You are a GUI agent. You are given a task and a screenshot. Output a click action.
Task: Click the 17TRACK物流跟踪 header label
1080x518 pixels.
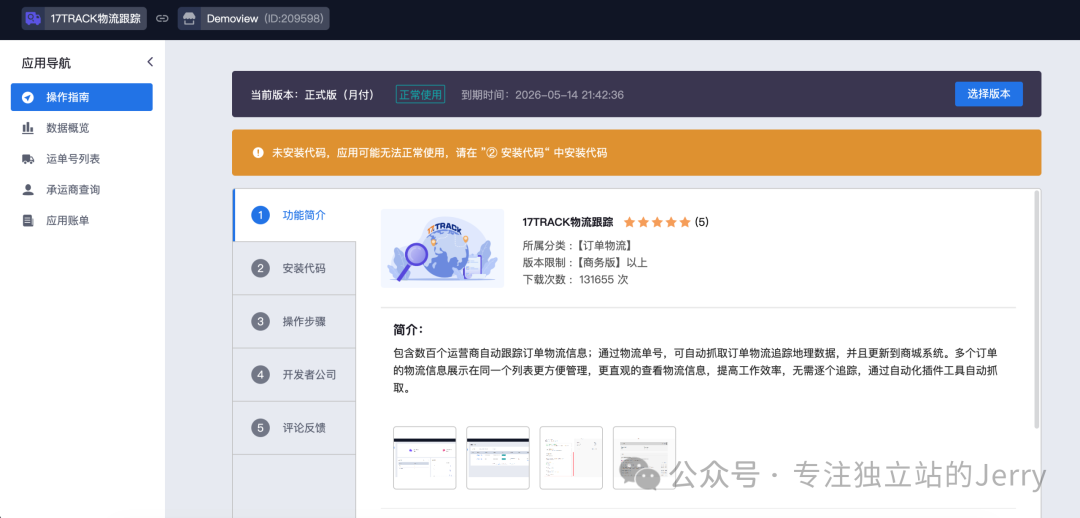click(96, 19)
